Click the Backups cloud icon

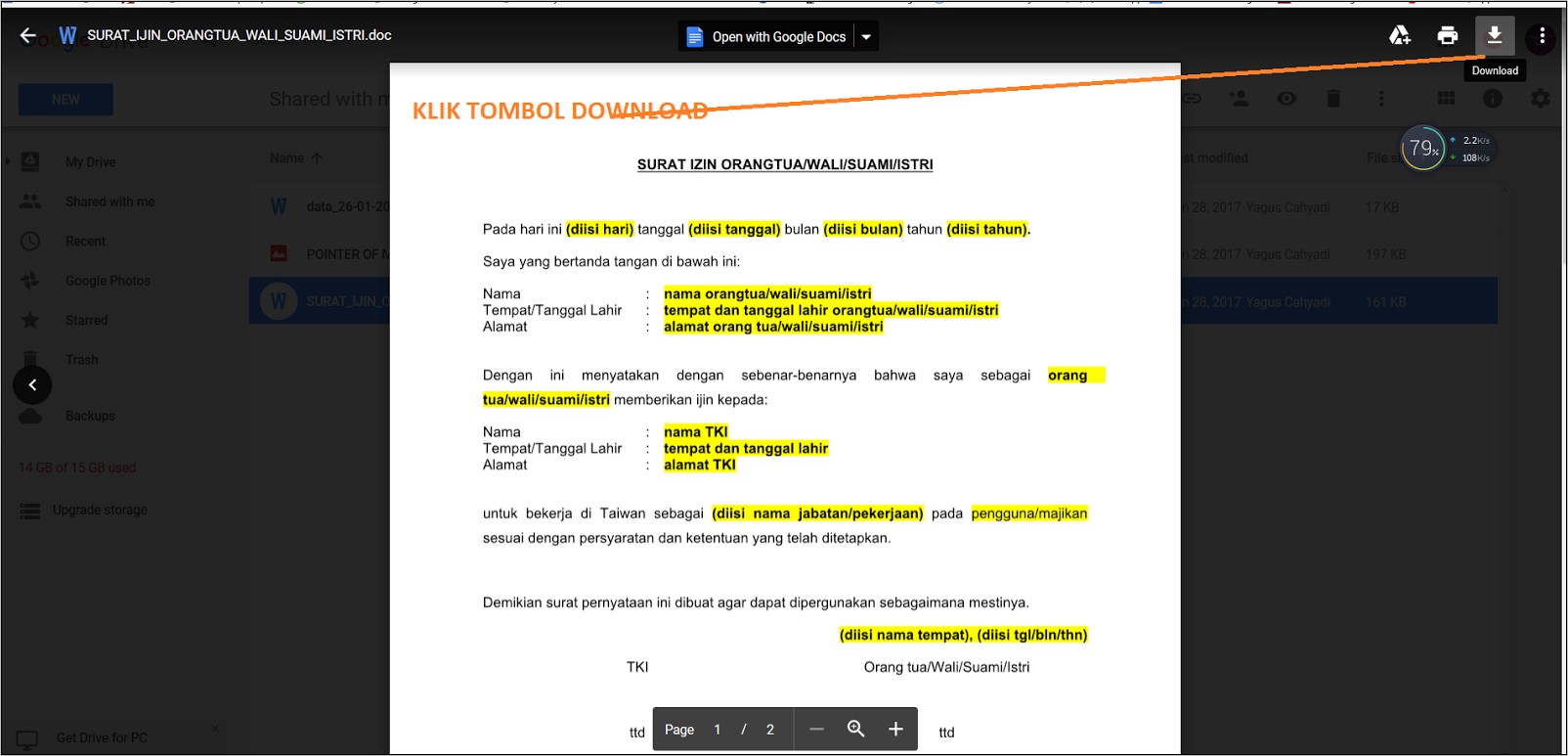pos(30,416)
